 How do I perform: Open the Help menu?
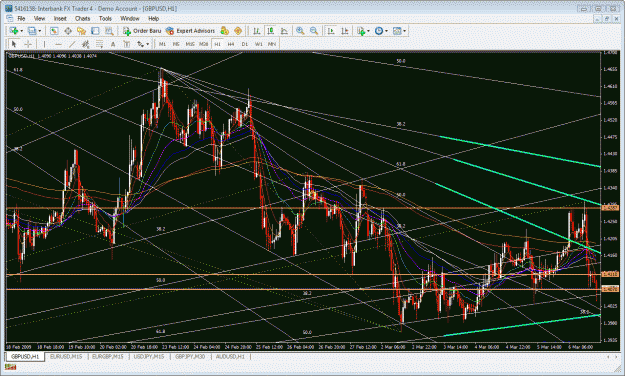click(153, 18)
